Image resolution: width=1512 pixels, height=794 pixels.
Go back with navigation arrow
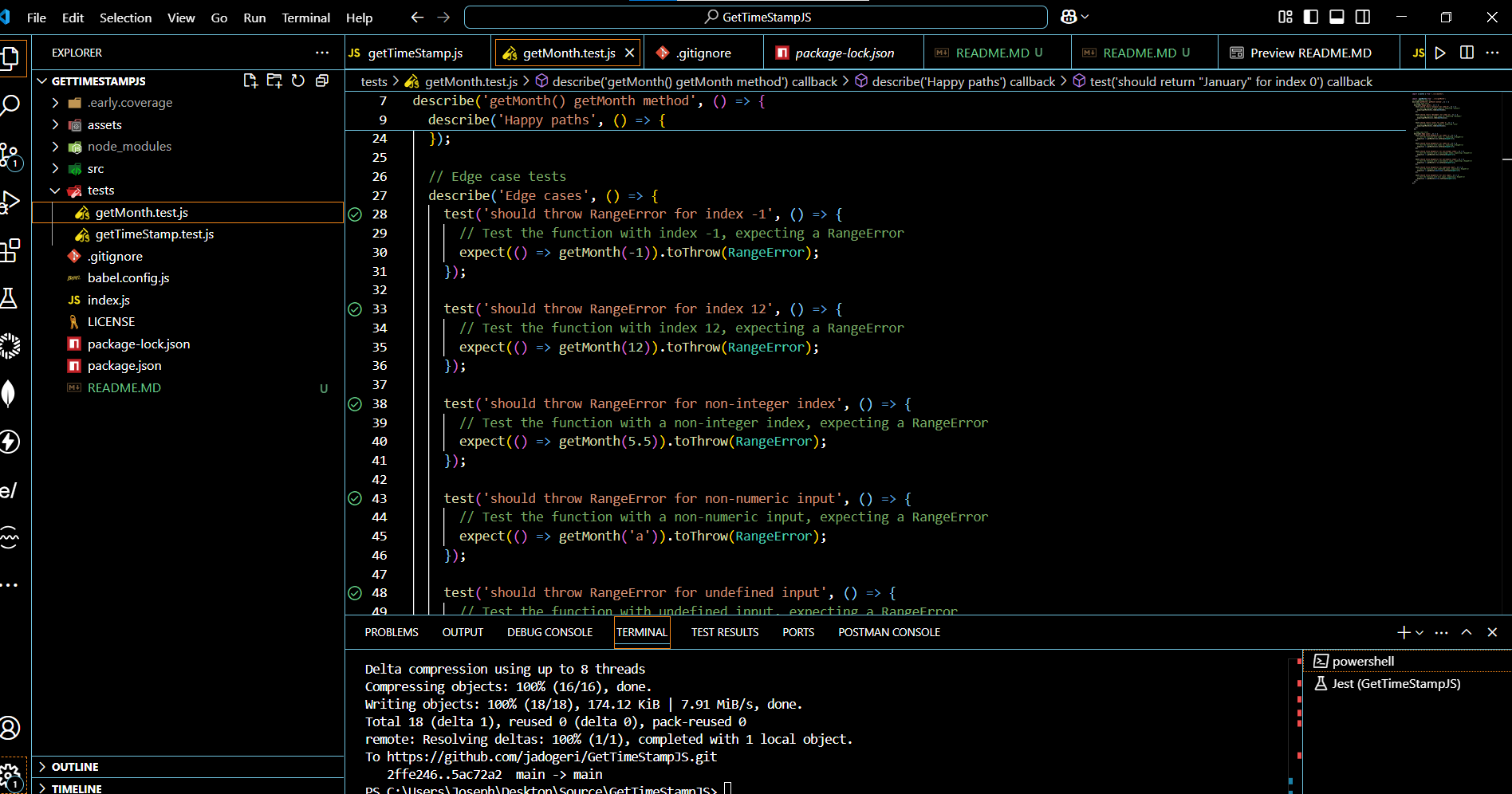tap(417, 18)
